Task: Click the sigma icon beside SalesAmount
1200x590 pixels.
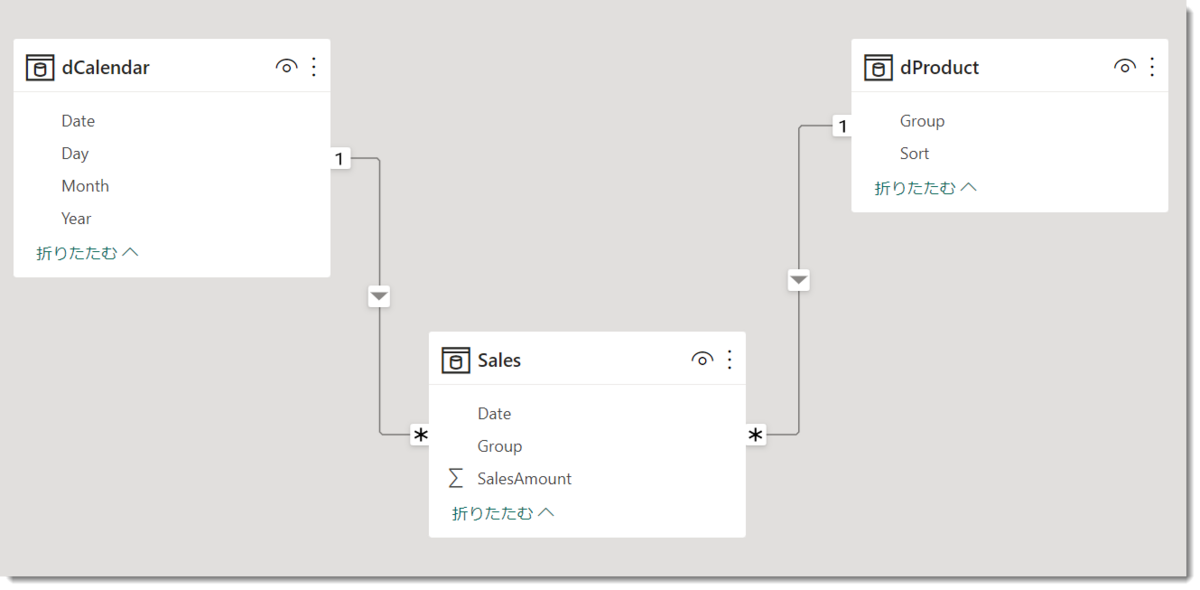Action: (456, 479)
